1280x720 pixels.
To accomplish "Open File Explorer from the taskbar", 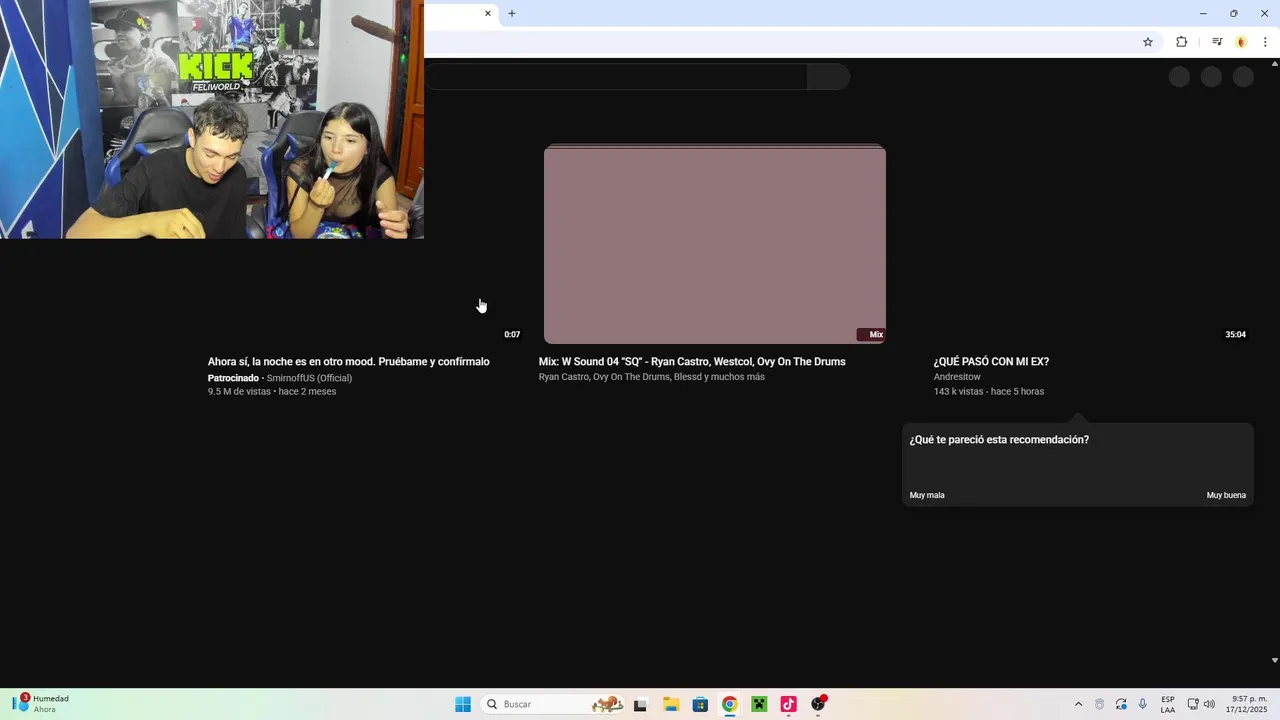I will pyautogui.click(x=671, y=704).
